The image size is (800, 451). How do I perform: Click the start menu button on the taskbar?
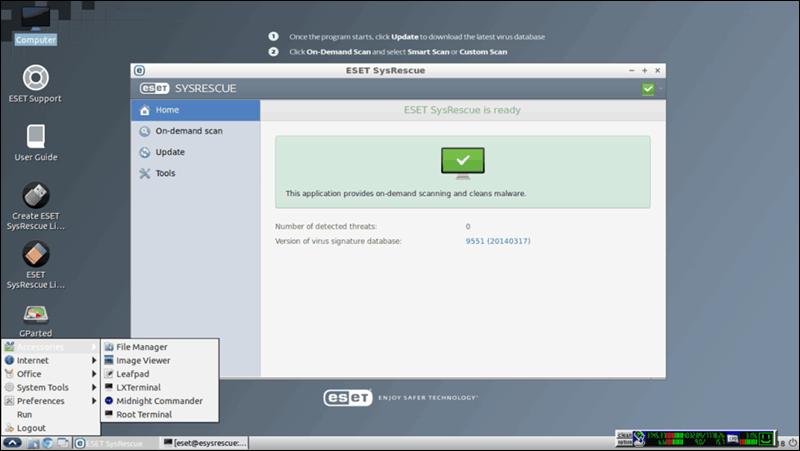tap(12, 443)
